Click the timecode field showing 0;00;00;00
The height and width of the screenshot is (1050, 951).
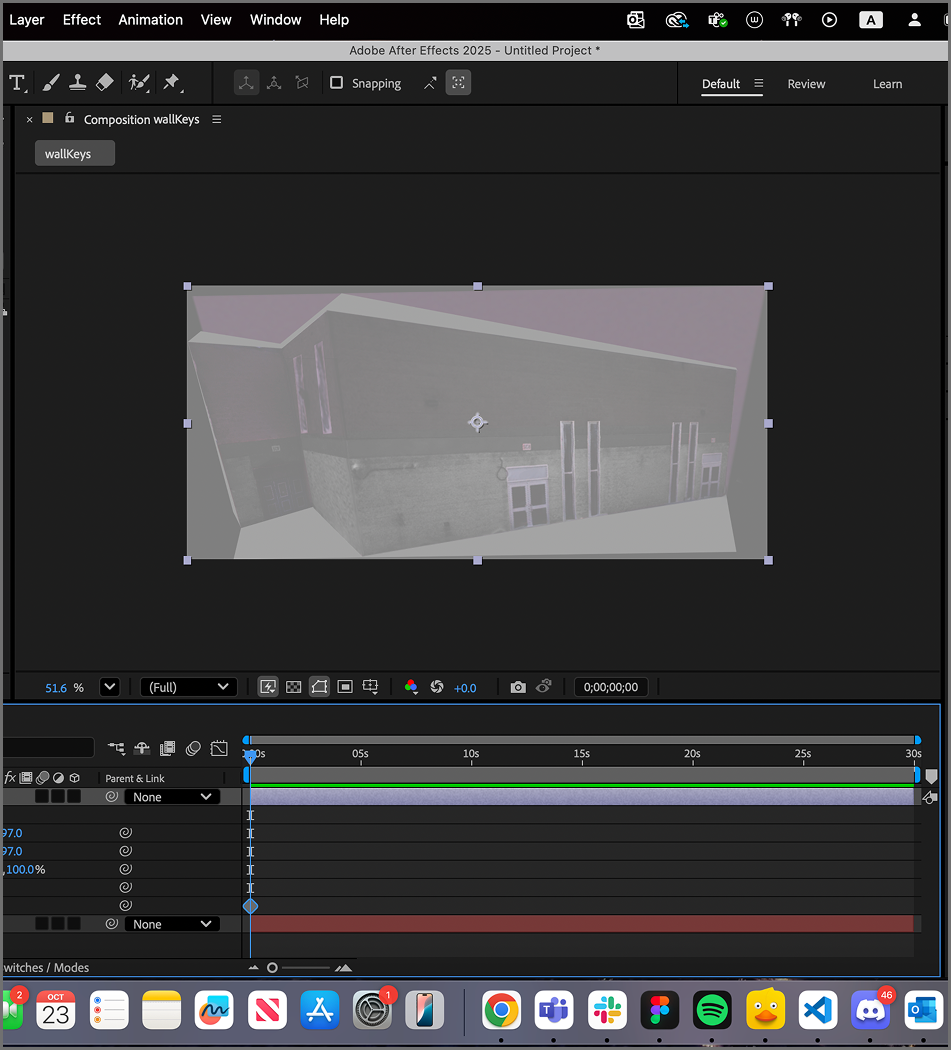pyautogui.click(x=610, y=686)
